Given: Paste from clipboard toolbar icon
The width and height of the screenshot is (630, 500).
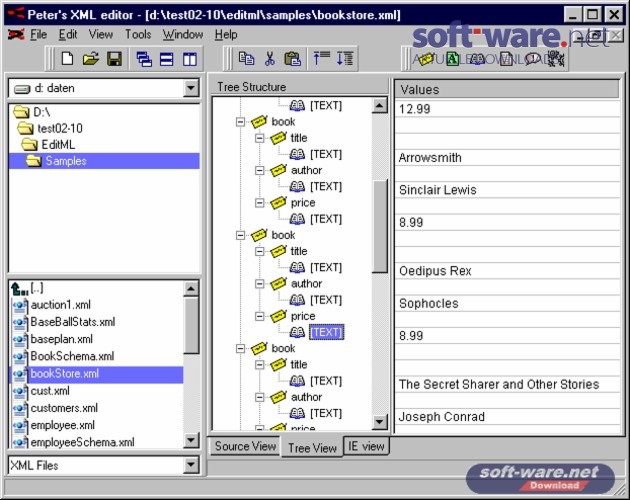Looking at the screenshot, I should [292, 59].
